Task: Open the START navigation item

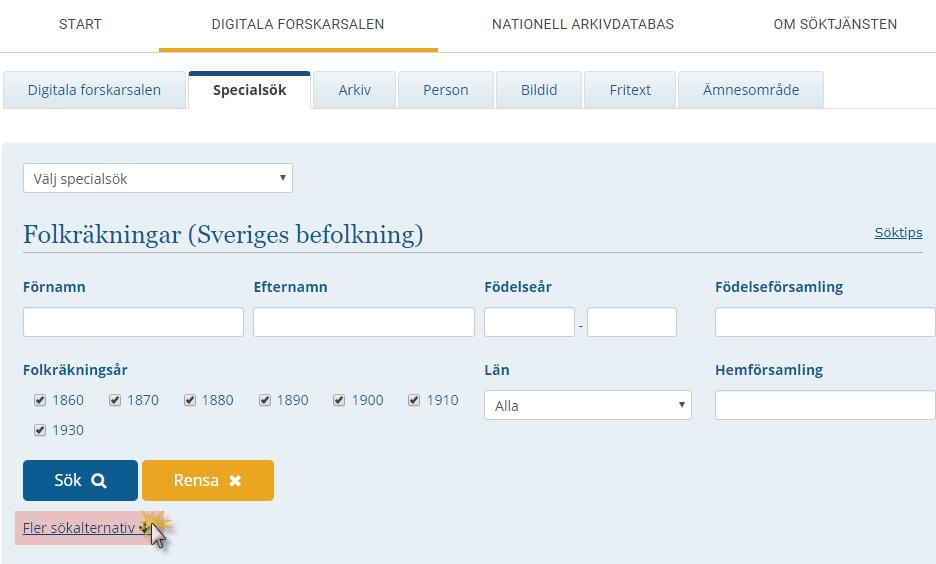Action: point(80,24)
